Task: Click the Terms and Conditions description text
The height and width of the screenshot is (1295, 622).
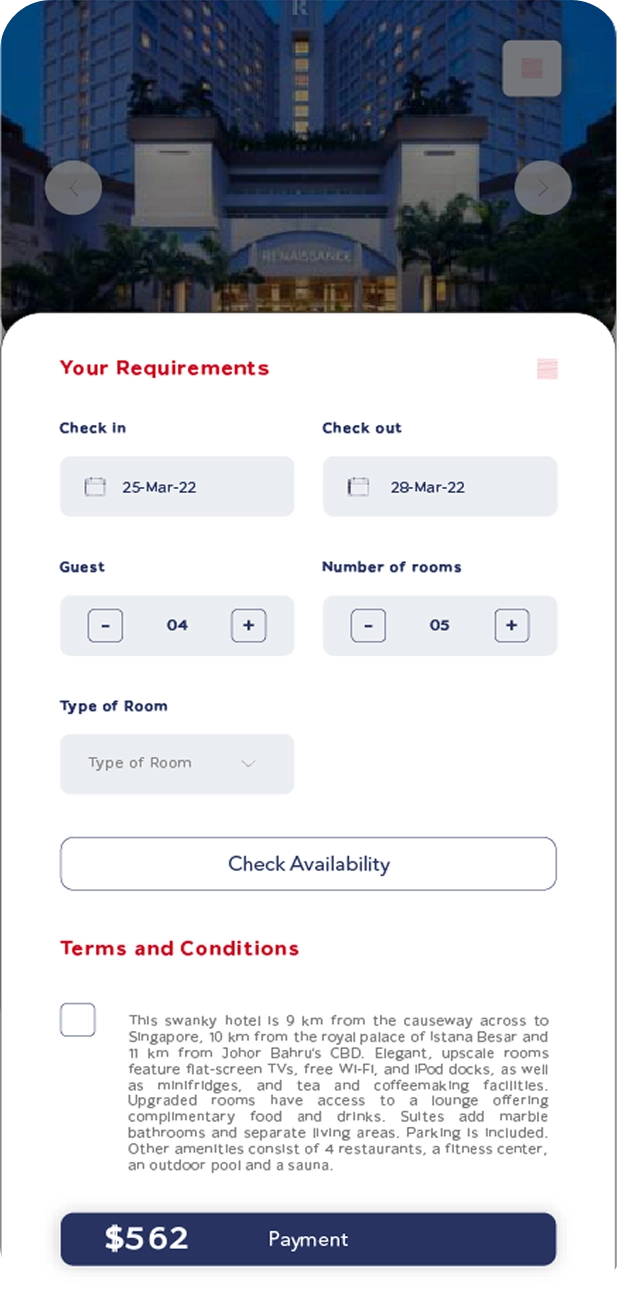Action: 338,1093
